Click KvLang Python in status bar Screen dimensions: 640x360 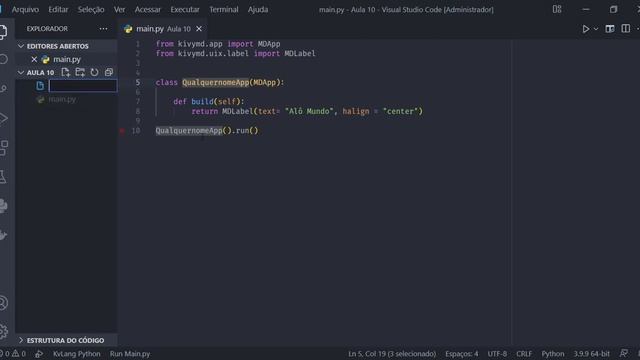77,354
